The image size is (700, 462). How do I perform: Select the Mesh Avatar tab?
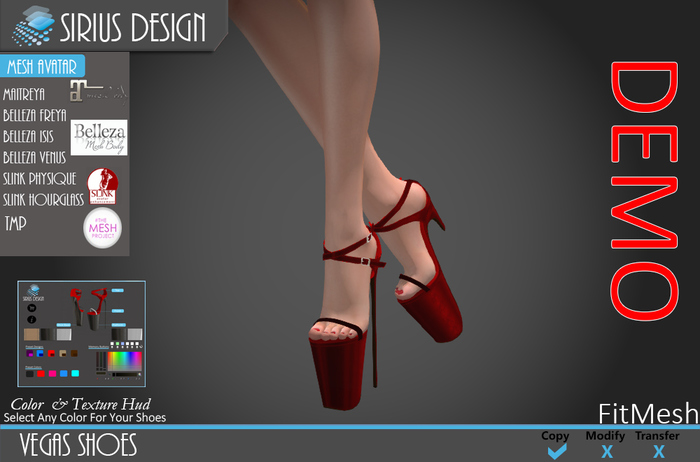[42, 67]
